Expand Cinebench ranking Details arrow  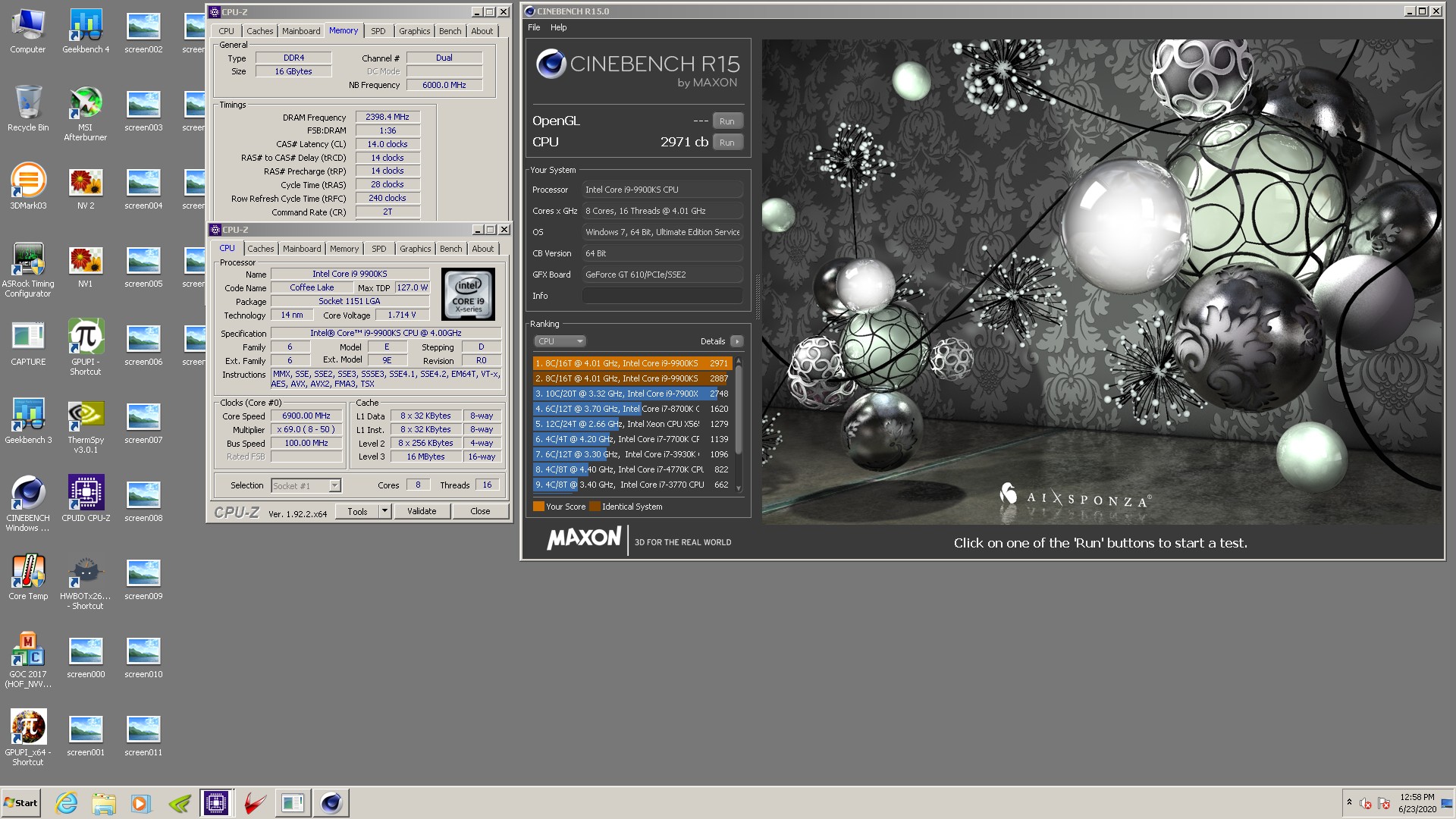point(736,341)
